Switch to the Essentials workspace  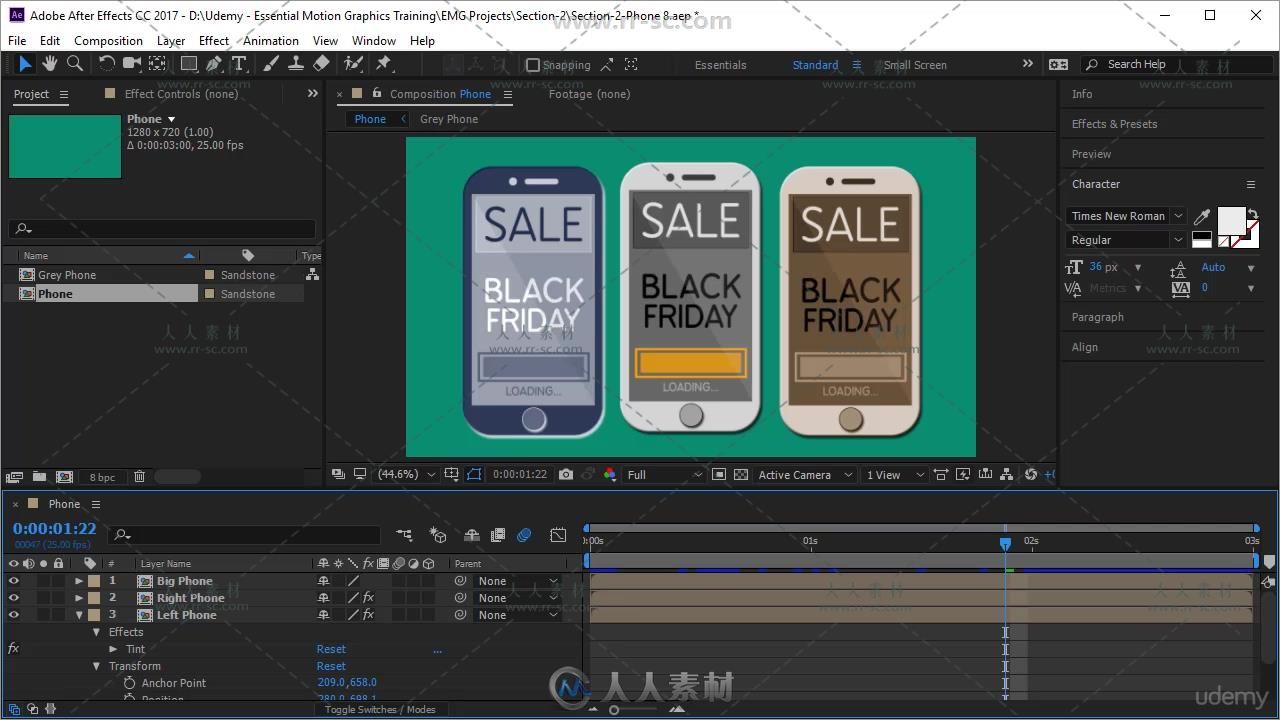pos(720,65)
